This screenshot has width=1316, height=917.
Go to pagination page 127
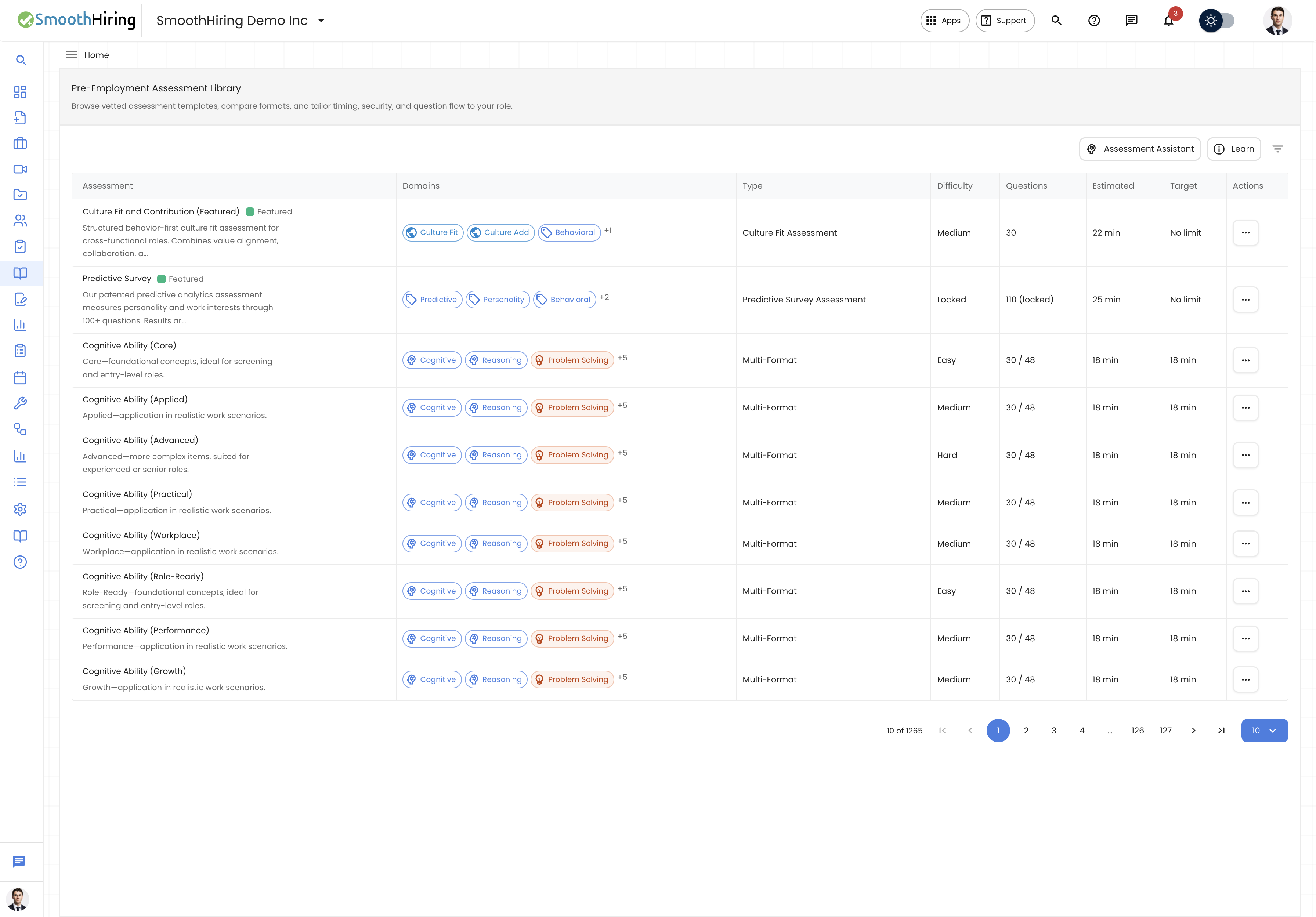pos(1166,730)
